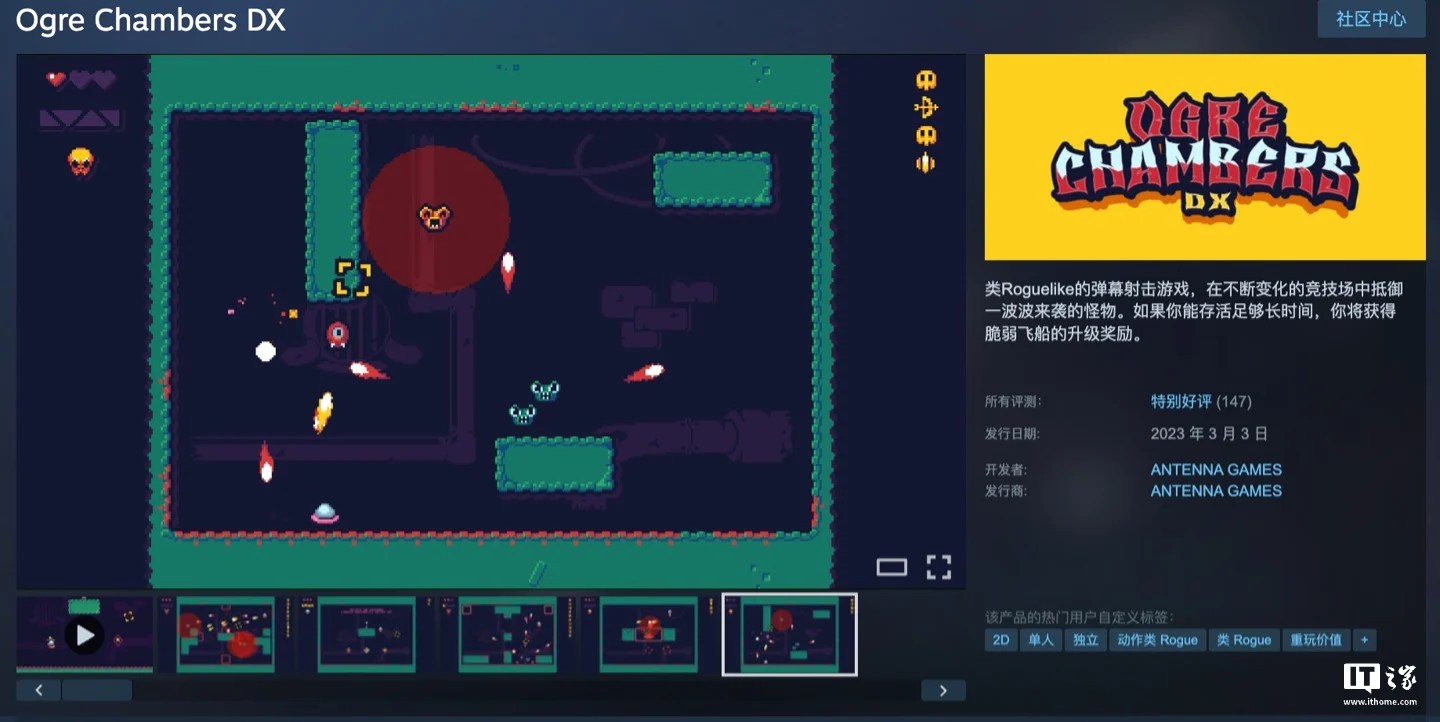Expand the screenshot viewer to fullscreen
1440x722 pixels.
pyautogui.click(x=938, y=567)
